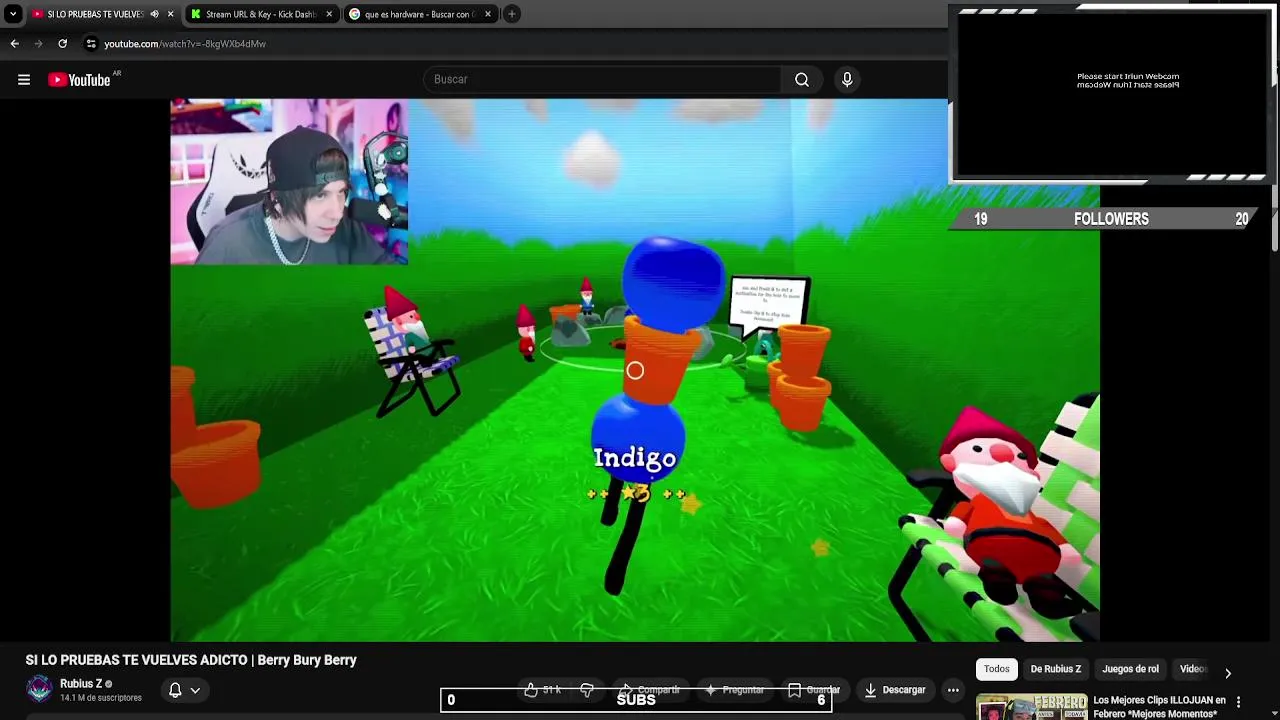This screenshot has width=1280, height=720.
Task: Go forward with the browser forward arrow
Action: point(38,44)
